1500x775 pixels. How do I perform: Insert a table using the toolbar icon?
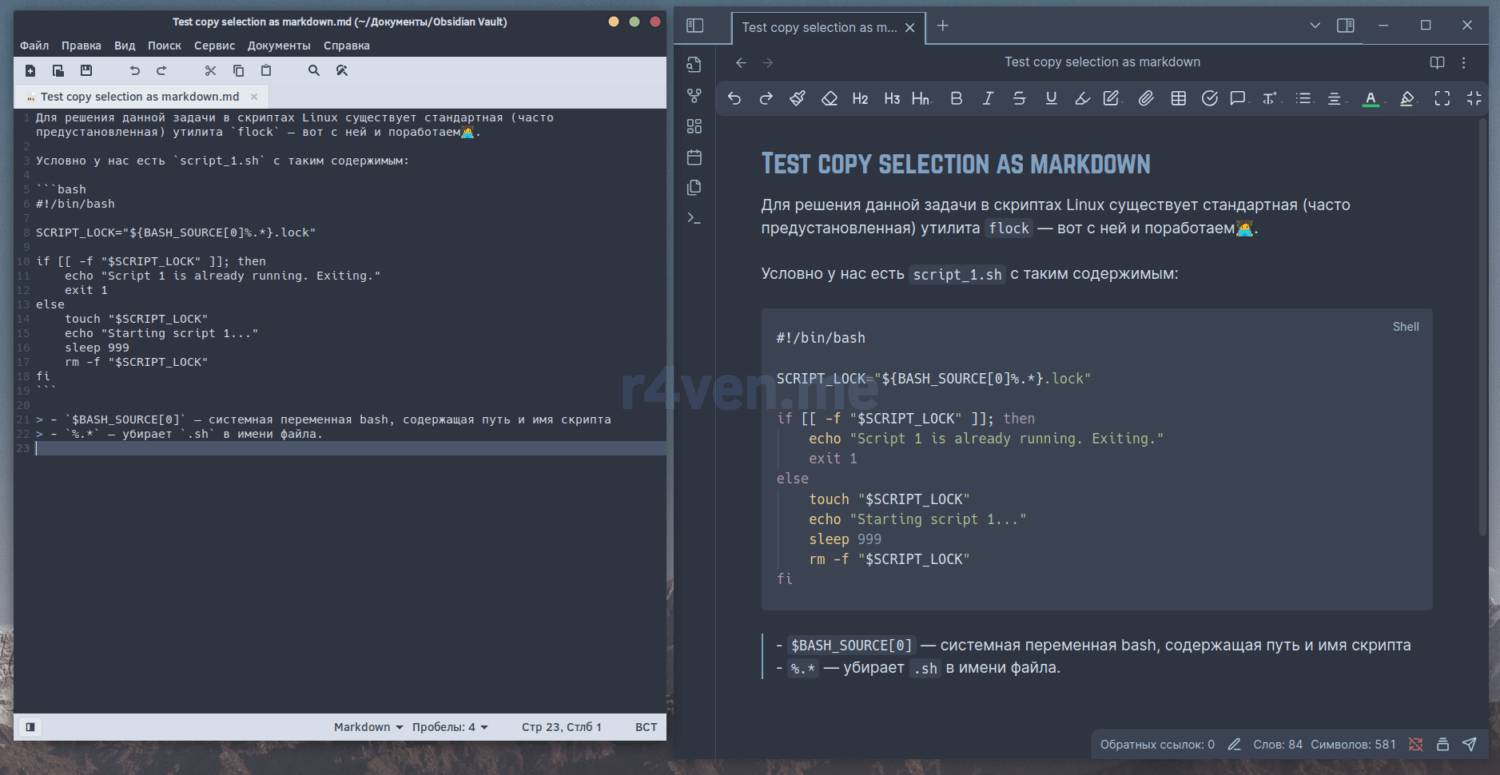coord(1178,98)
